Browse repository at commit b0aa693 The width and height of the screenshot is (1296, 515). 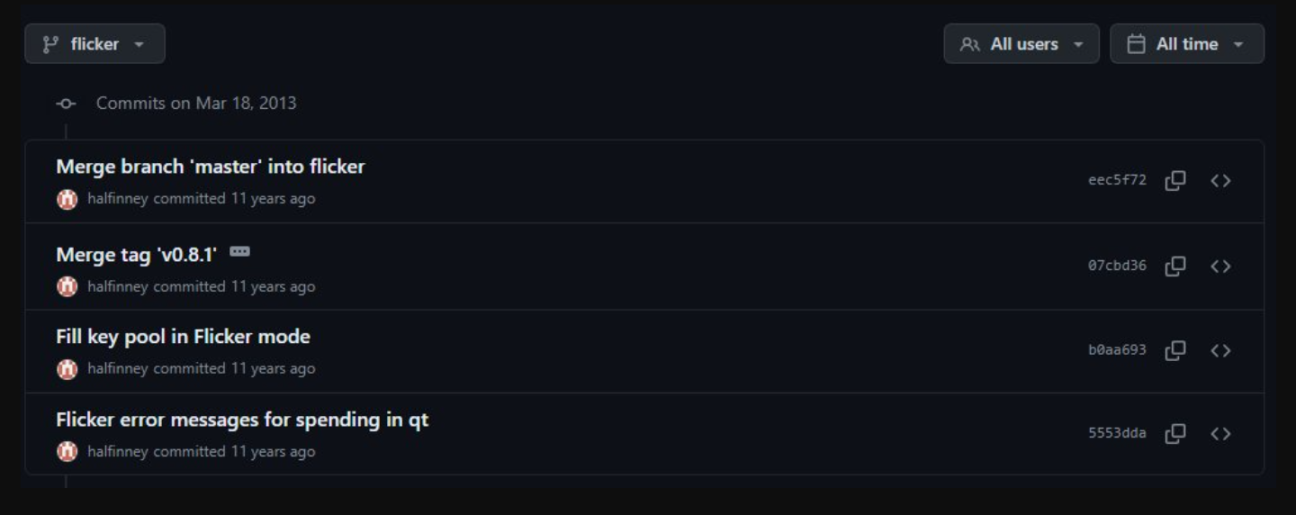click(1220, 350)
